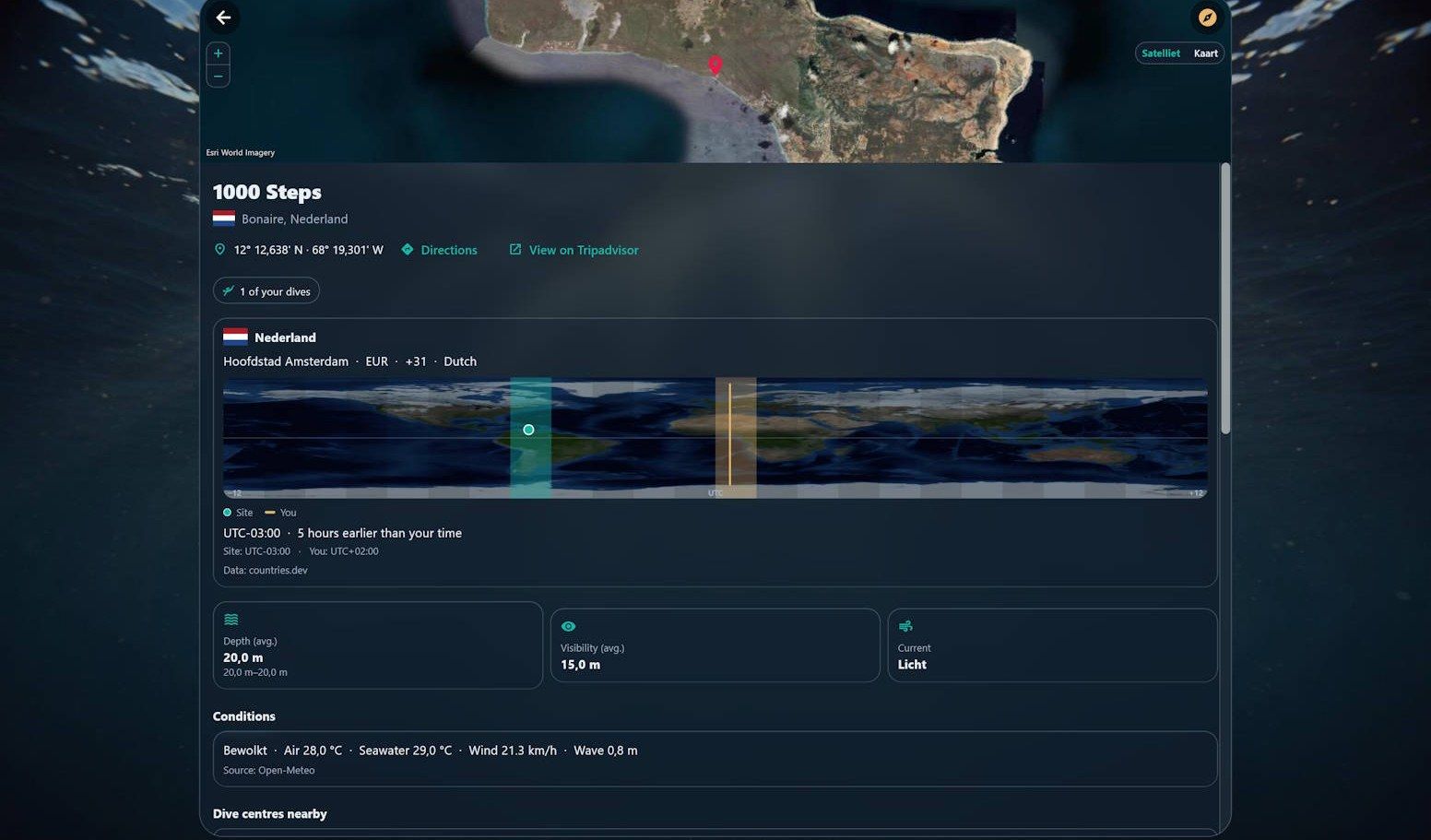
Task: Click Data: countries.dev text
Action: (266, 570)
